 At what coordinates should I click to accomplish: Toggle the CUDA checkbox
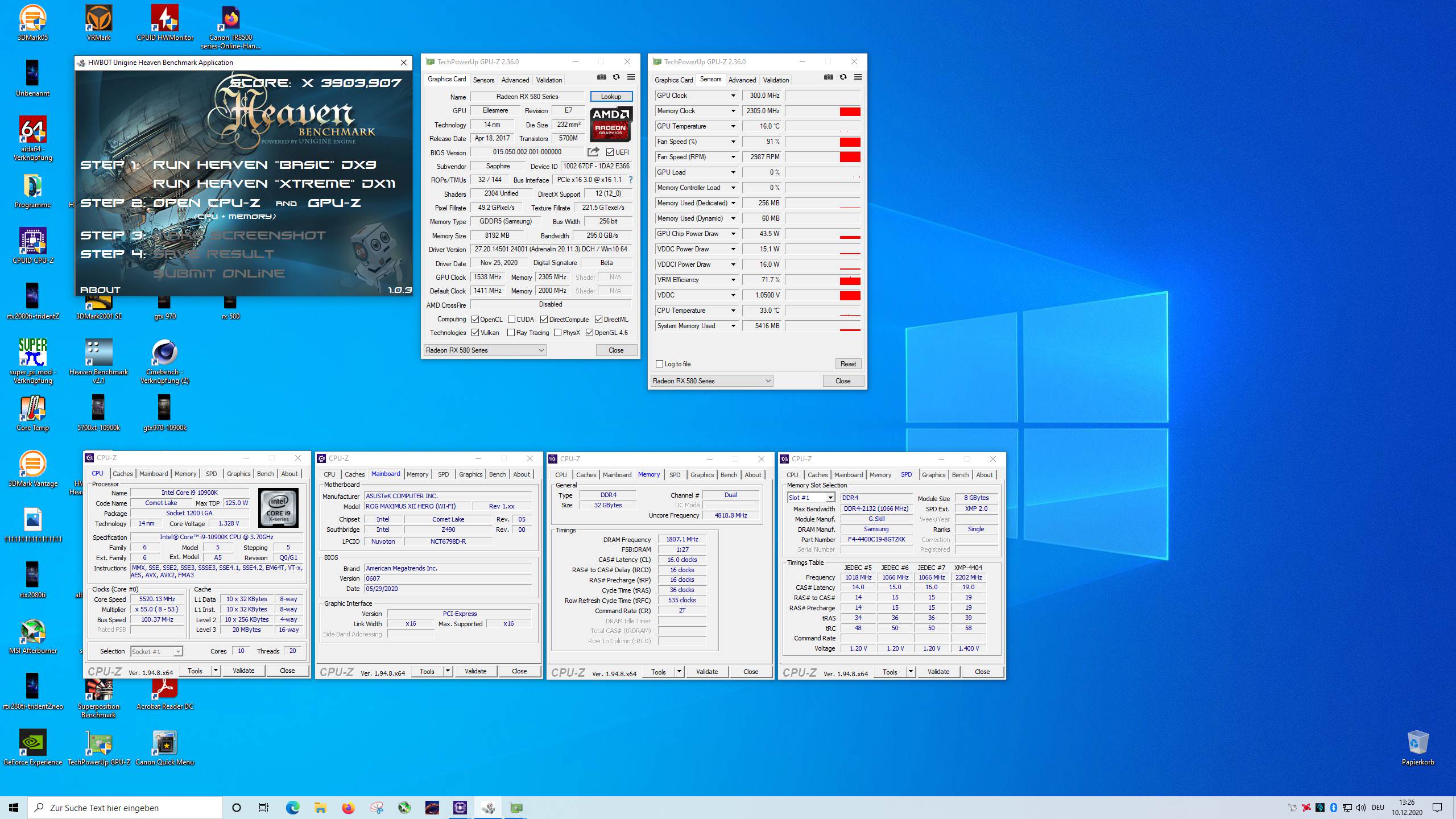tap(511, 320)
